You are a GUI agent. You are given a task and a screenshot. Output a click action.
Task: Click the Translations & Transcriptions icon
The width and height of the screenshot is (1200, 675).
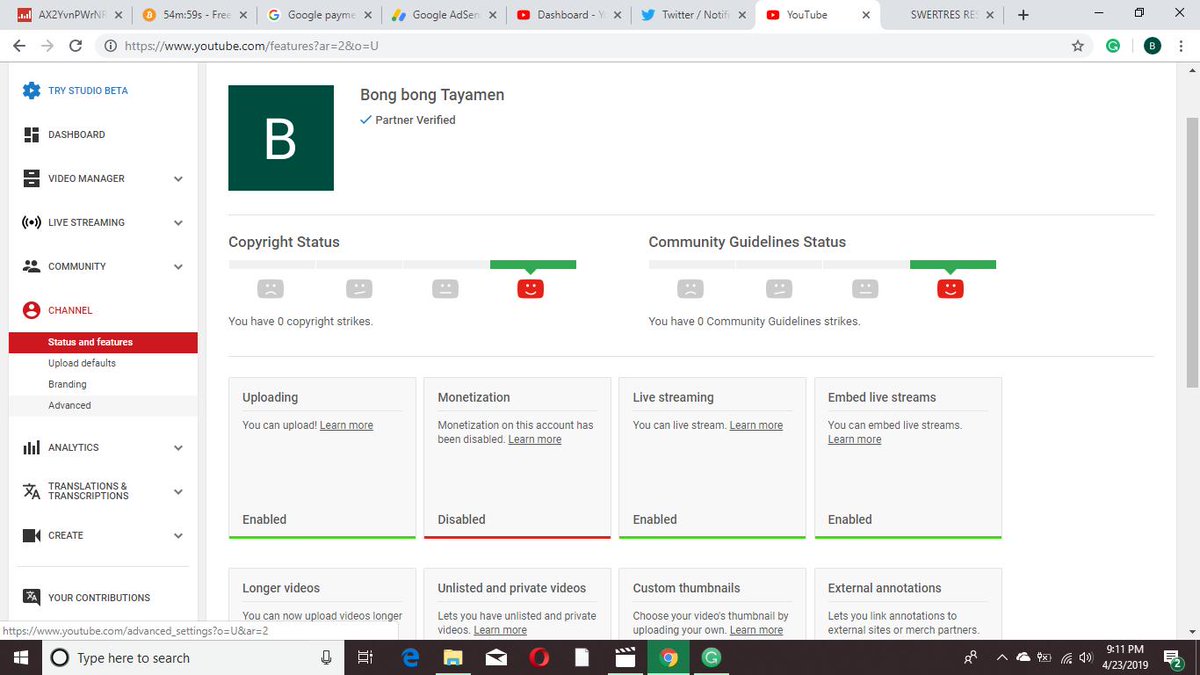[x=31, y=491]
